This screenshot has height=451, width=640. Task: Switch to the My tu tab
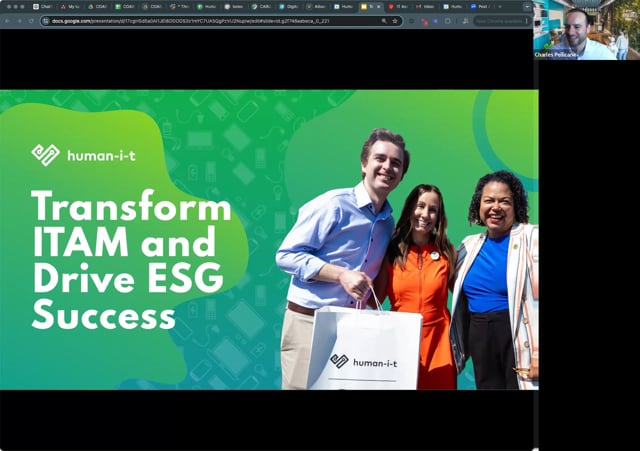(x=70, y=7)
